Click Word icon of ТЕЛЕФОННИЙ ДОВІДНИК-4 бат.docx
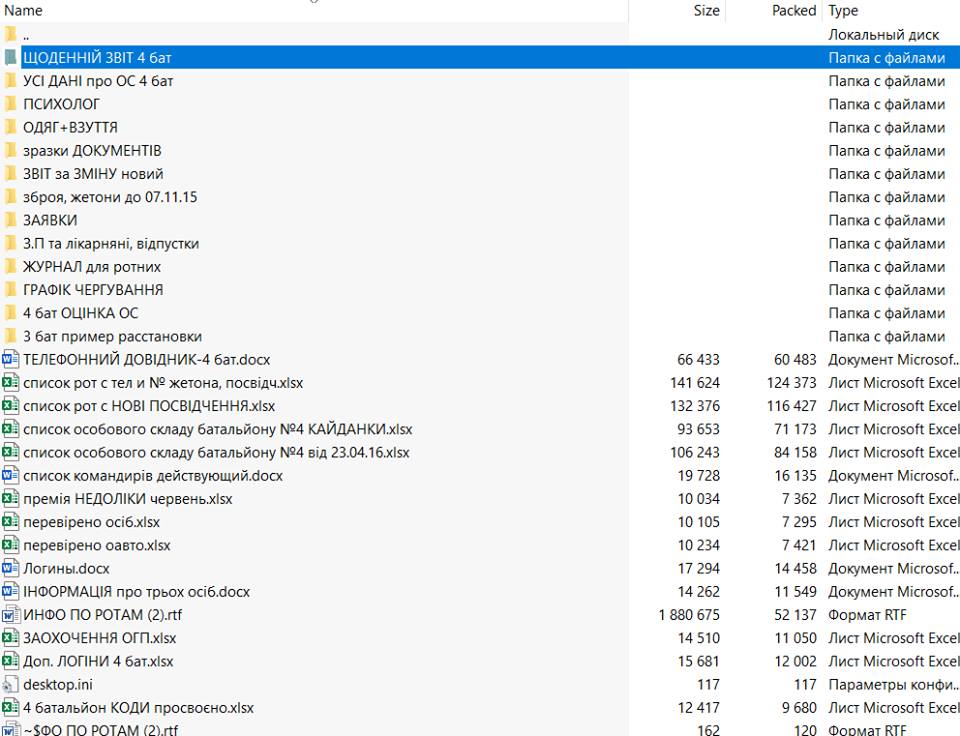 point(11,359)
